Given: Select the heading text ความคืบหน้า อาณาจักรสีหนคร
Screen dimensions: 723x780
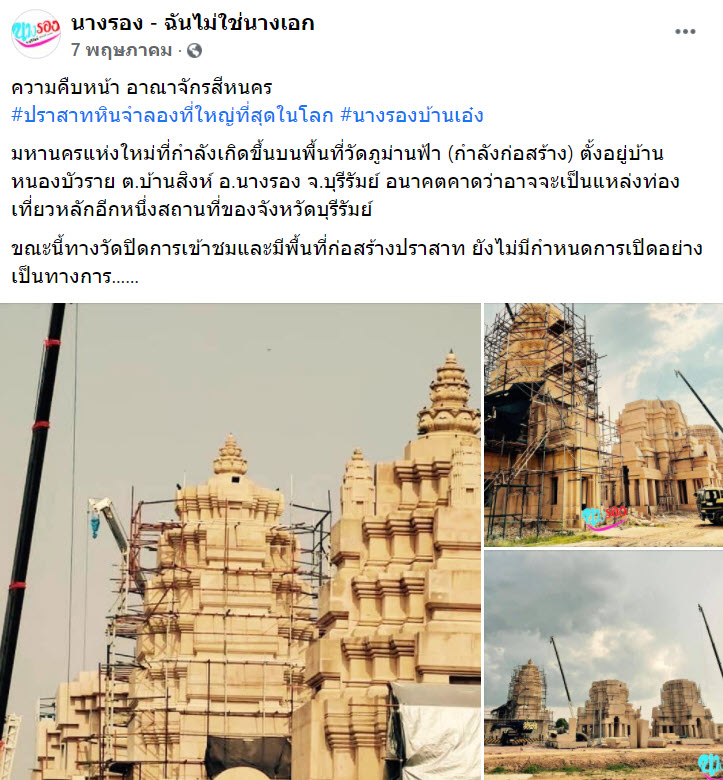Looking at the screenshot, I should click(x=141, y=88).
